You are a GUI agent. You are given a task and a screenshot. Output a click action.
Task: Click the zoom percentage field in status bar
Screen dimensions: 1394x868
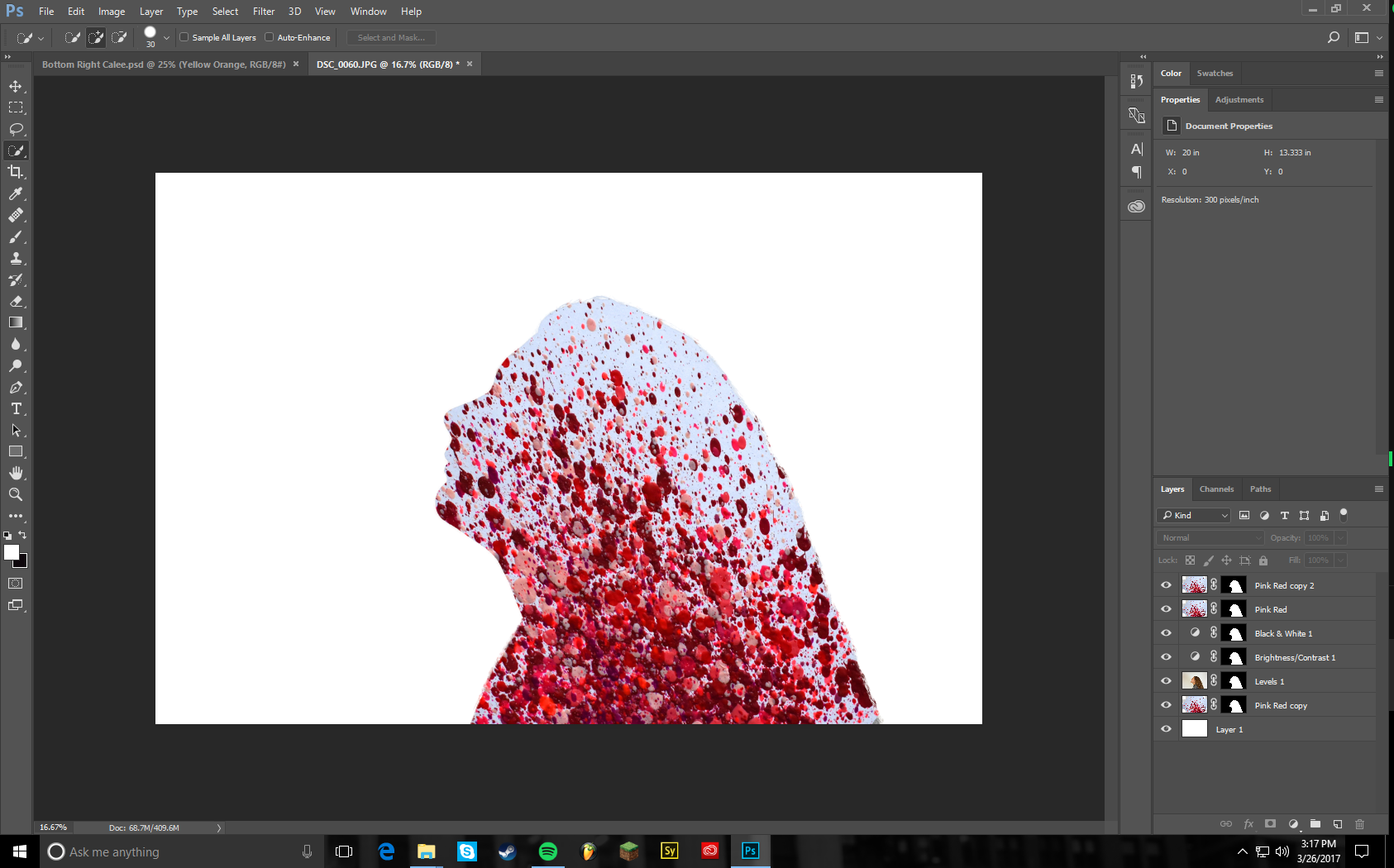[54, 827]
